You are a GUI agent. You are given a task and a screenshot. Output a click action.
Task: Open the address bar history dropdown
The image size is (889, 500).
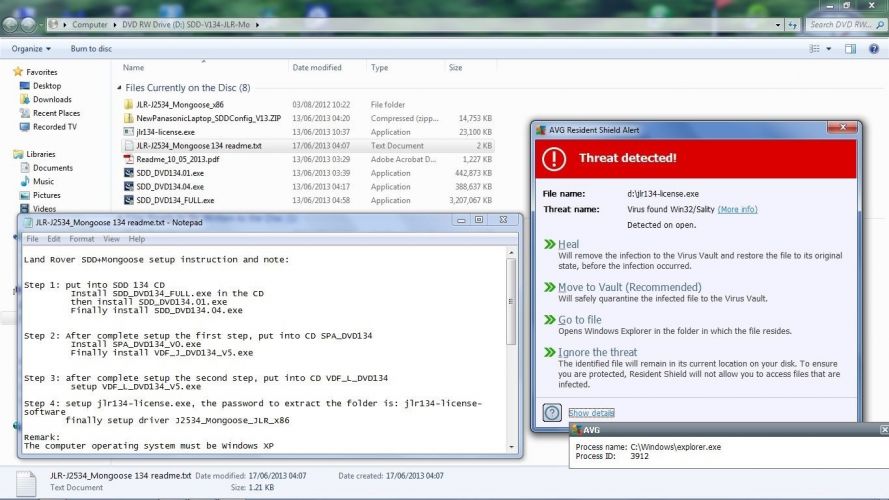(777, 25)
